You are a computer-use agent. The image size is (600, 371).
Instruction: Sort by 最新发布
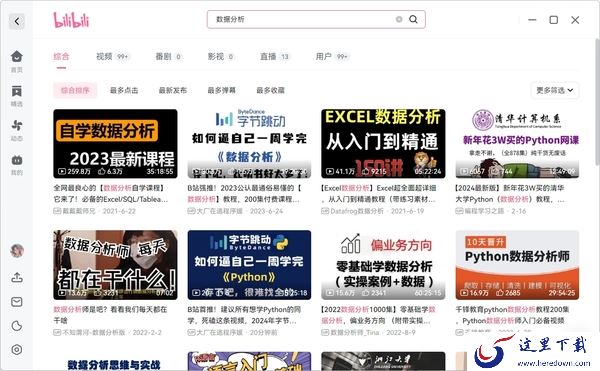pos(173,90)
